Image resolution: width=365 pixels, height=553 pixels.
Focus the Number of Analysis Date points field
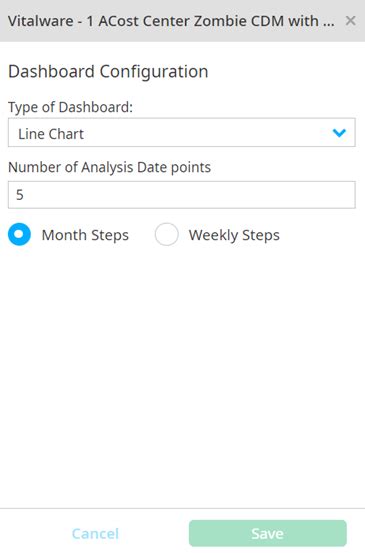pos(182,195)
